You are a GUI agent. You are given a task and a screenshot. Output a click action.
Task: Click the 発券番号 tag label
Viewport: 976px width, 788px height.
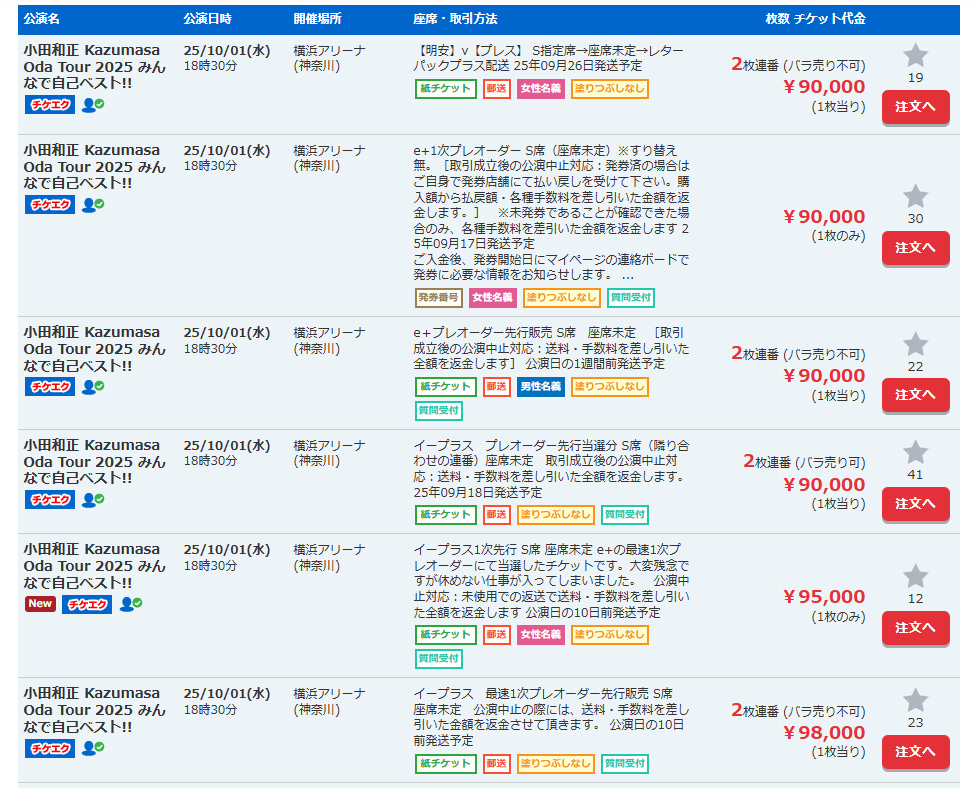(x=439, y=297)
